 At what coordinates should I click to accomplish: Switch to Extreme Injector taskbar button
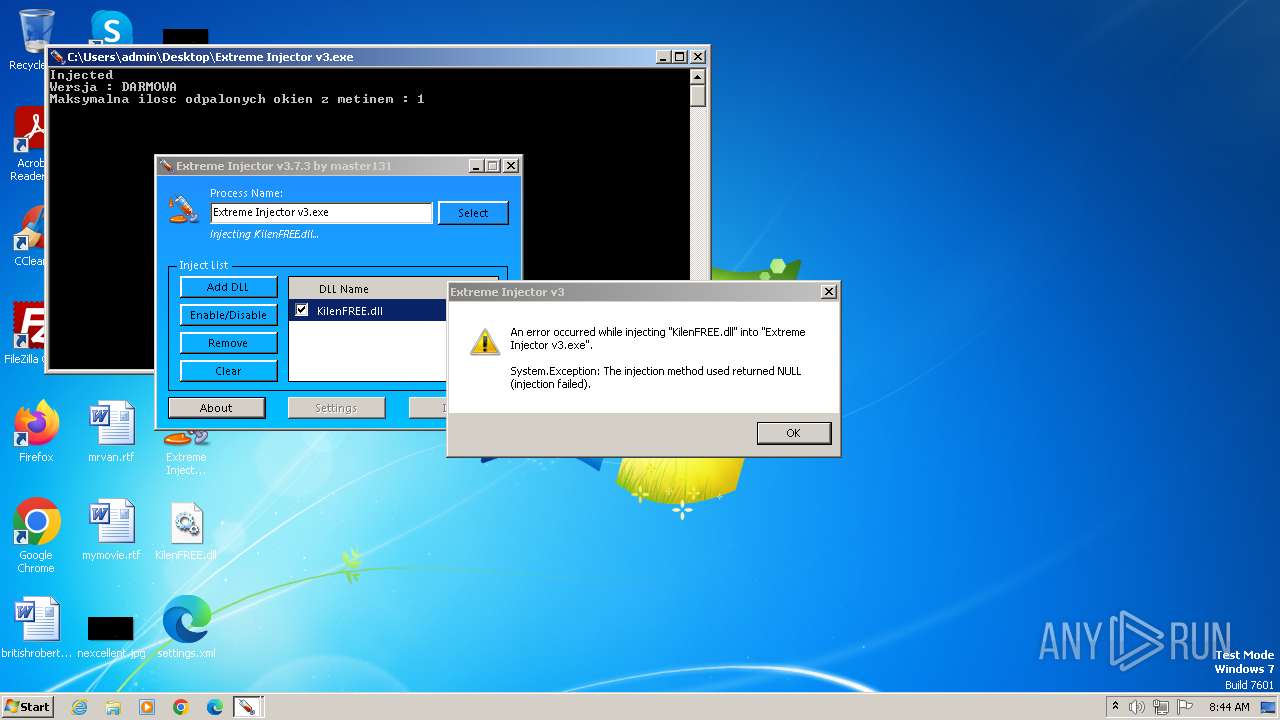[246, 707]
